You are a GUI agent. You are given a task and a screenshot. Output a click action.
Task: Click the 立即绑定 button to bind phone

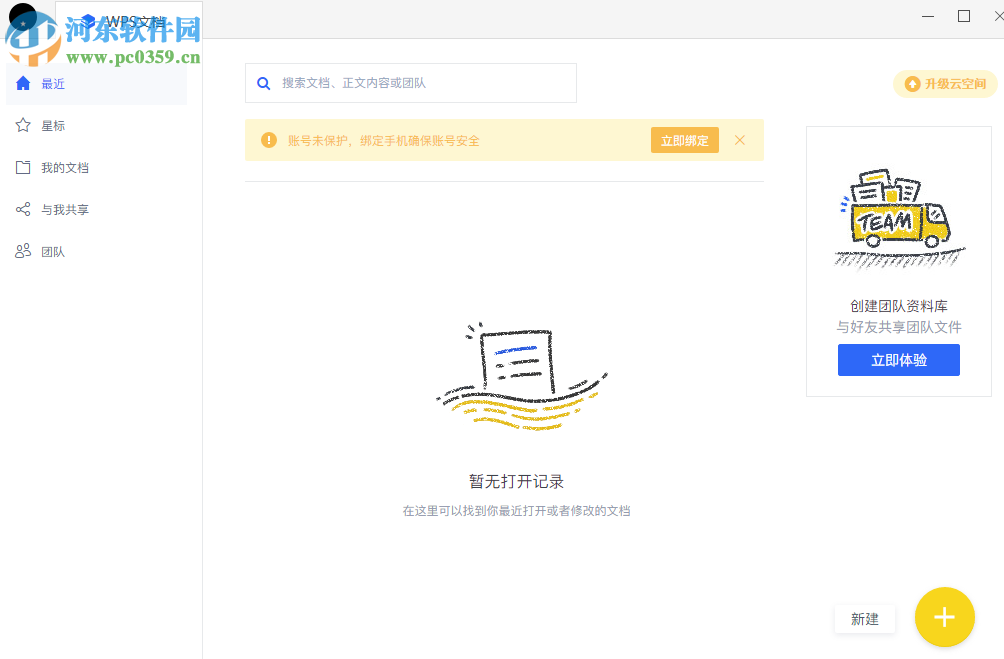point(684,140)
